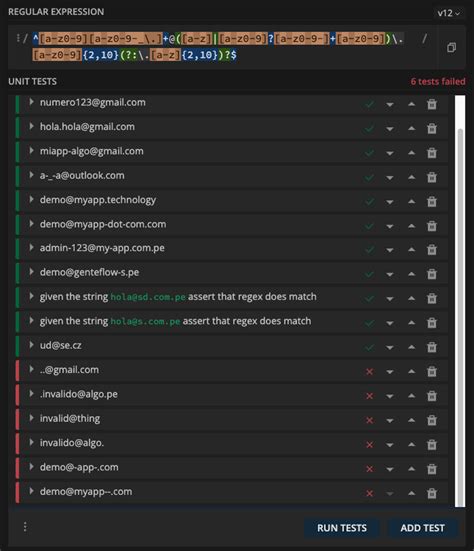Delete the demo@genteflow-s.pe test
The height and width of the screenshot is (551, 474).
[431, 274]
